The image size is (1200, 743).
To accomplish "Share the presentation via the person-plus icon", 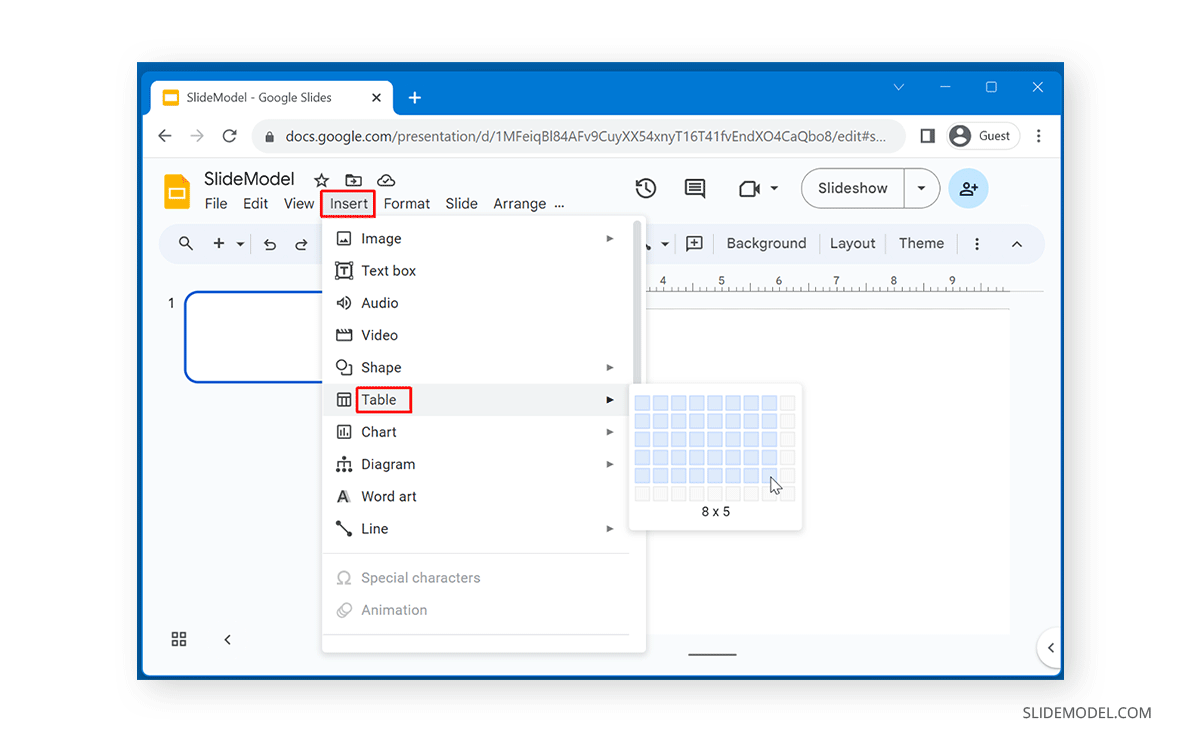I will click(967, 188).
